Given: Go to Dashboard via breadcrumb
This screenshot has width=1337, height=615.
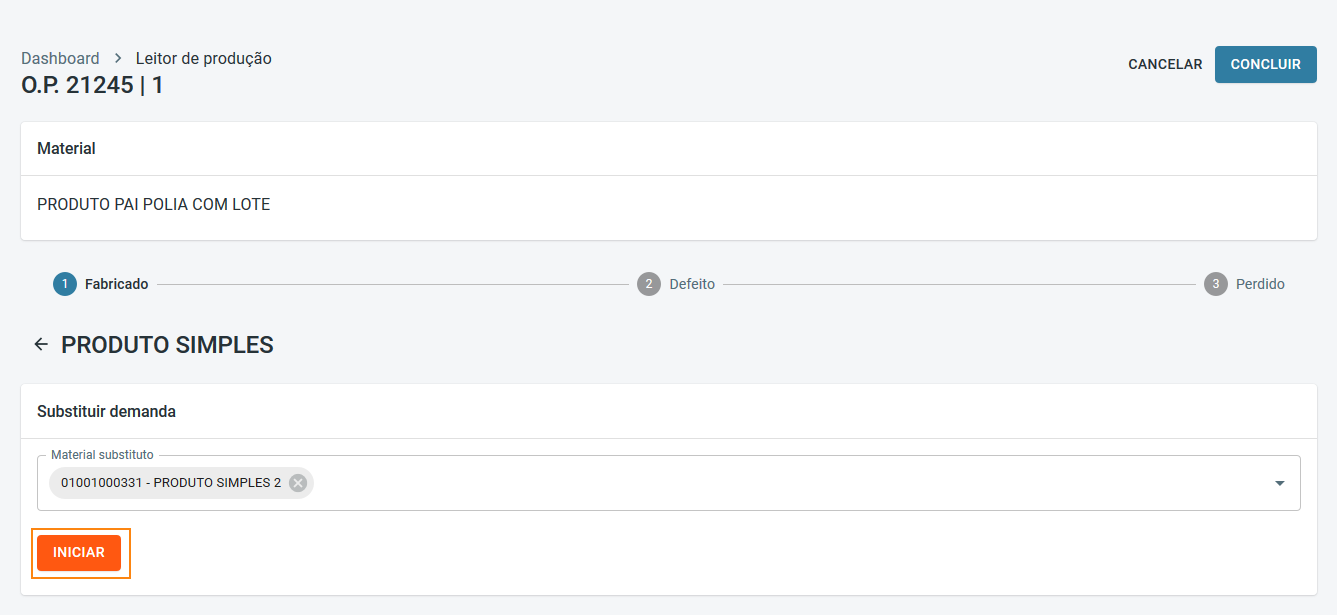Looking at the screenshot, I should pos(60,59).
